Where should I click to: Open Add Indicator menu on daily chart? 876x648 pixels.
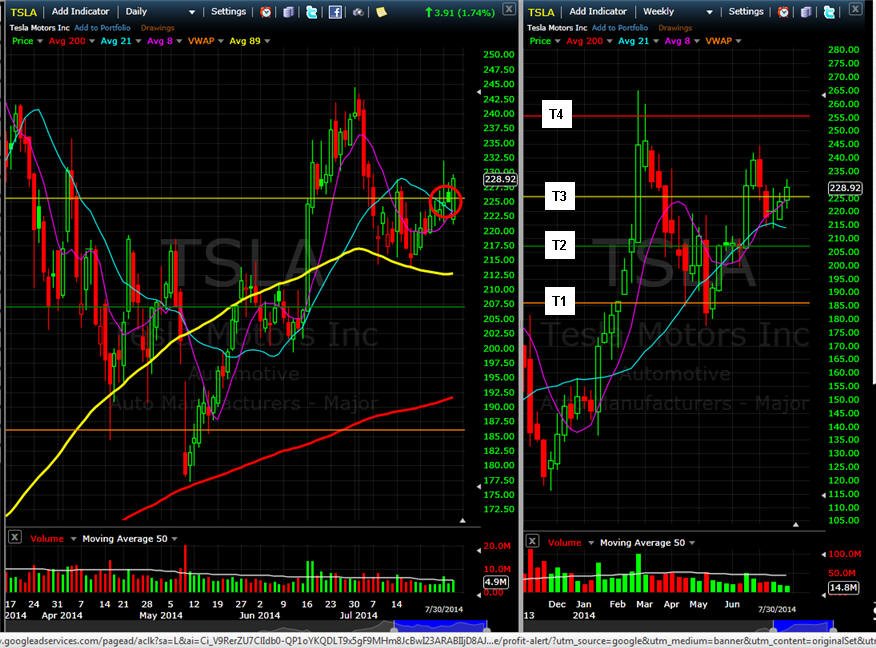point(80,11)
